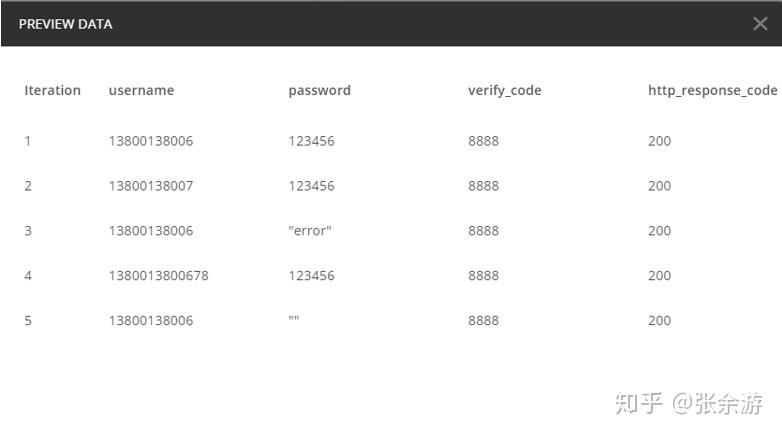Viewport: 782px width, 435px height.
Task: Click iteration number 1
Action: [27, 141]
